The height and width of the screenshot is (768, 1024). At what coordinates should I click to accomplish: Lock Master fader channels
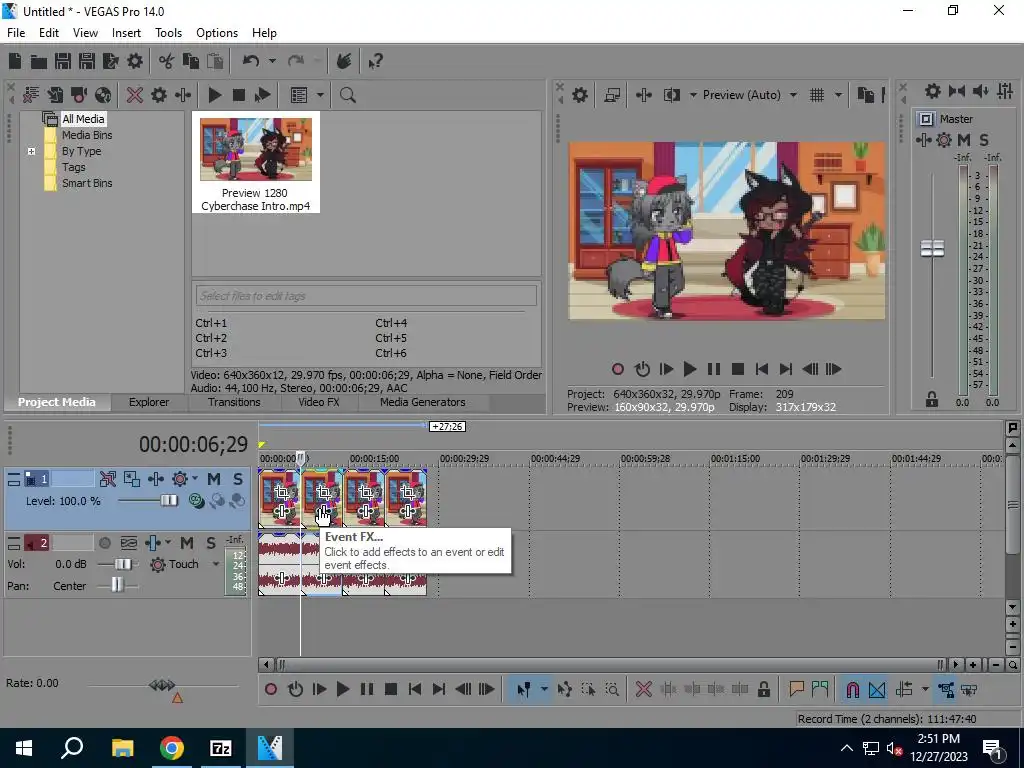[932, 400]
